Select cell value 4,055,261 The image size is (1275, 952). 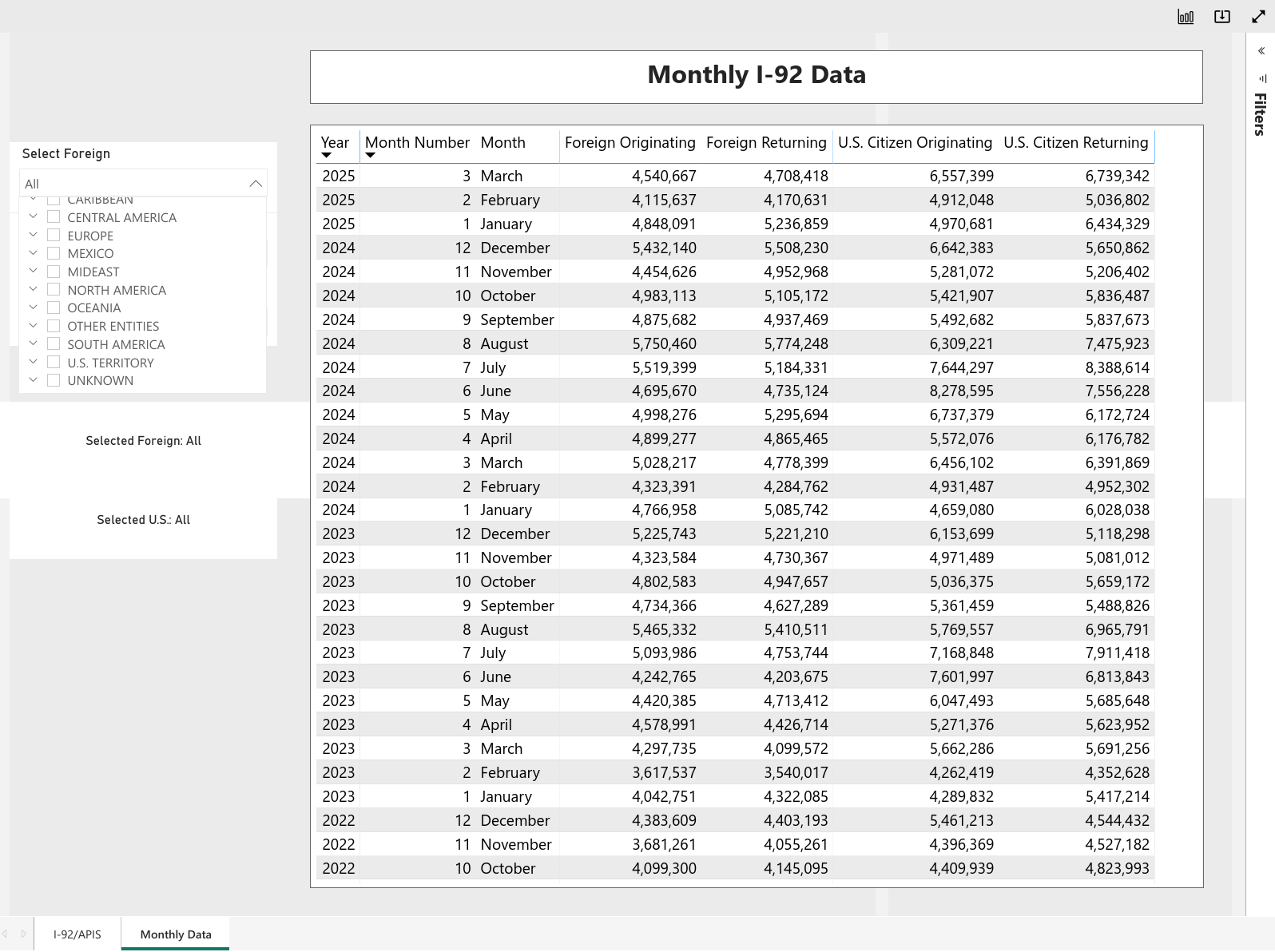[796, 844]
